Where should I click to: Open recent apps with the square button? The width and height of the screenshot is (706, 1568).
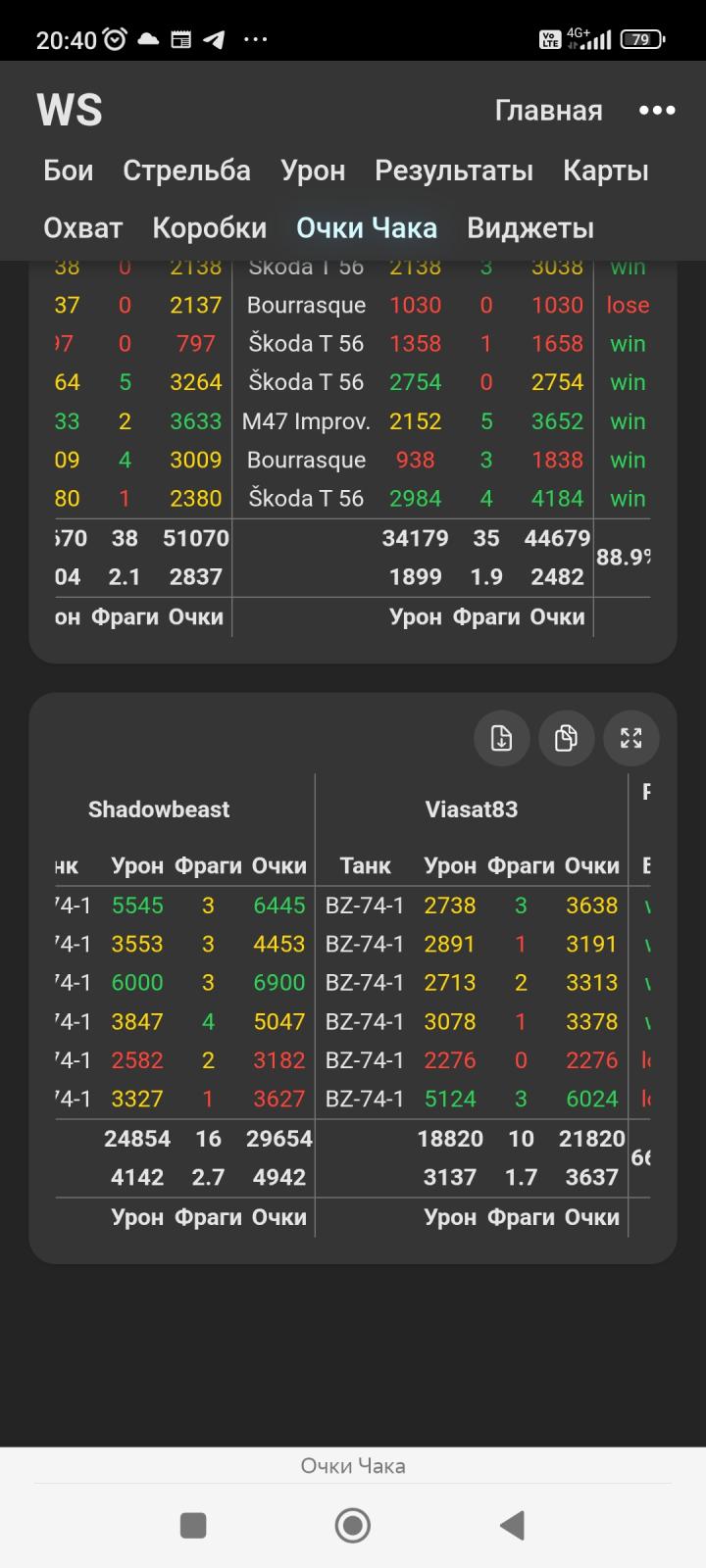[193, 1525]
